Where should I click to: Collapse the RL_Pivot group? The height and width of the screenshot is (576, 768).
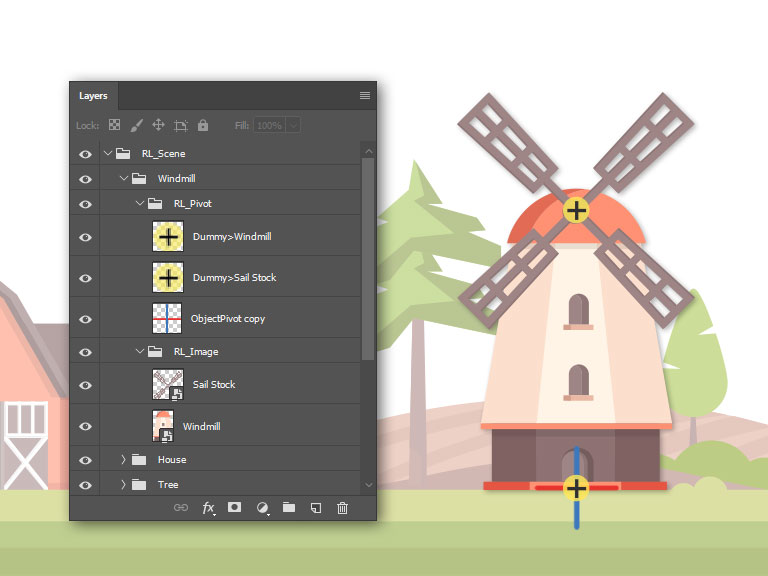pos(140,204)
